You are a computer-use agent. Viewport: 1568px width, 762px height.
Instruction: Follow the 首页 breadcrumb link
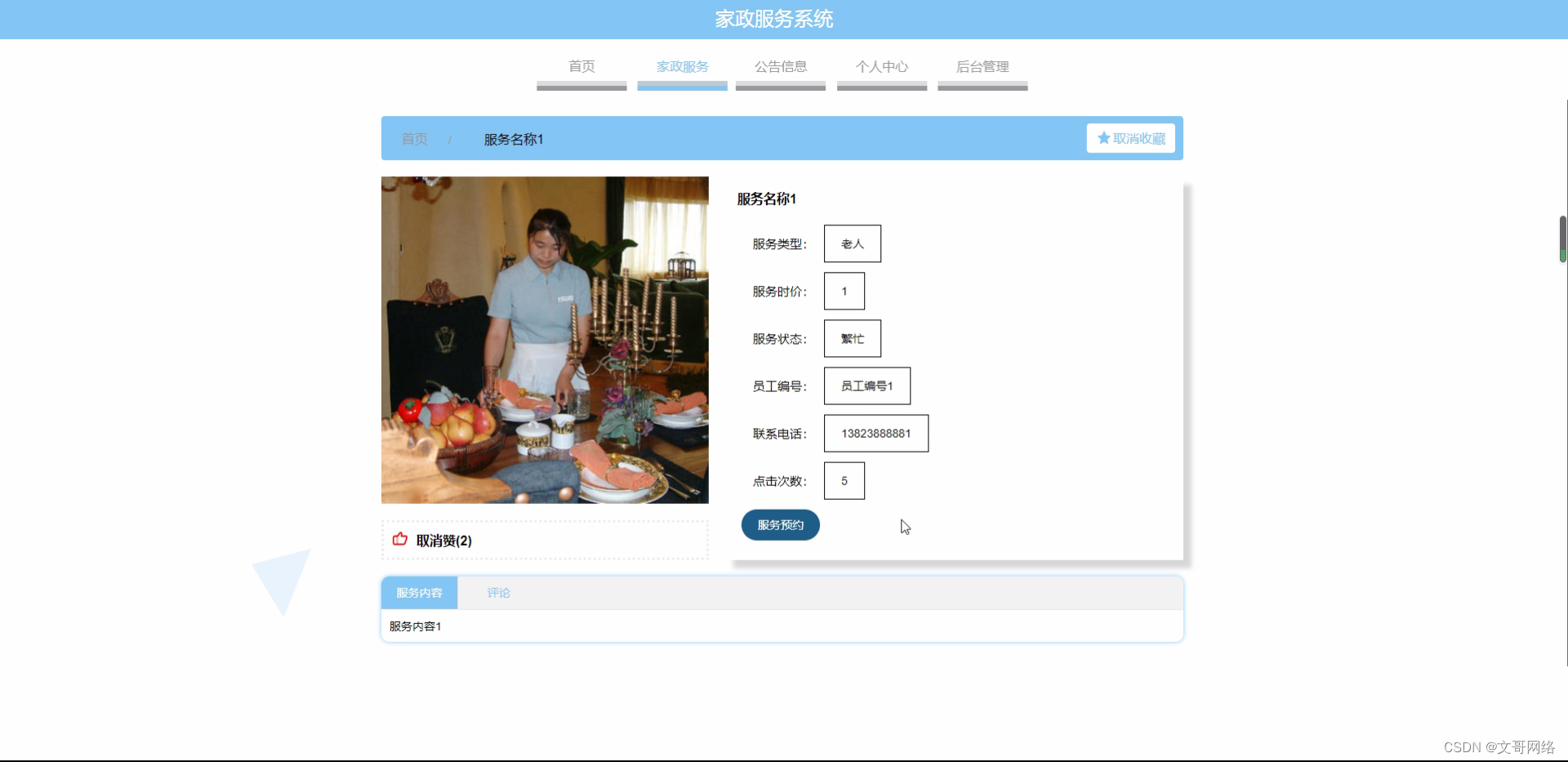click(x=413, y=139)
